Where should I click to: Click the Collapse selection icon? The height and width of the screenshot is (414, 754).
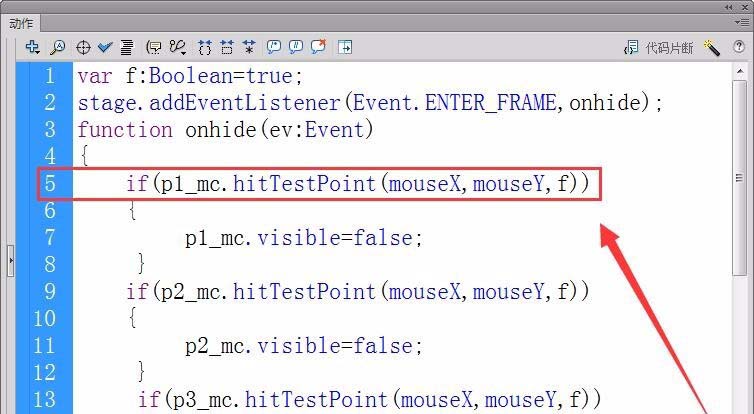[227, 47]
